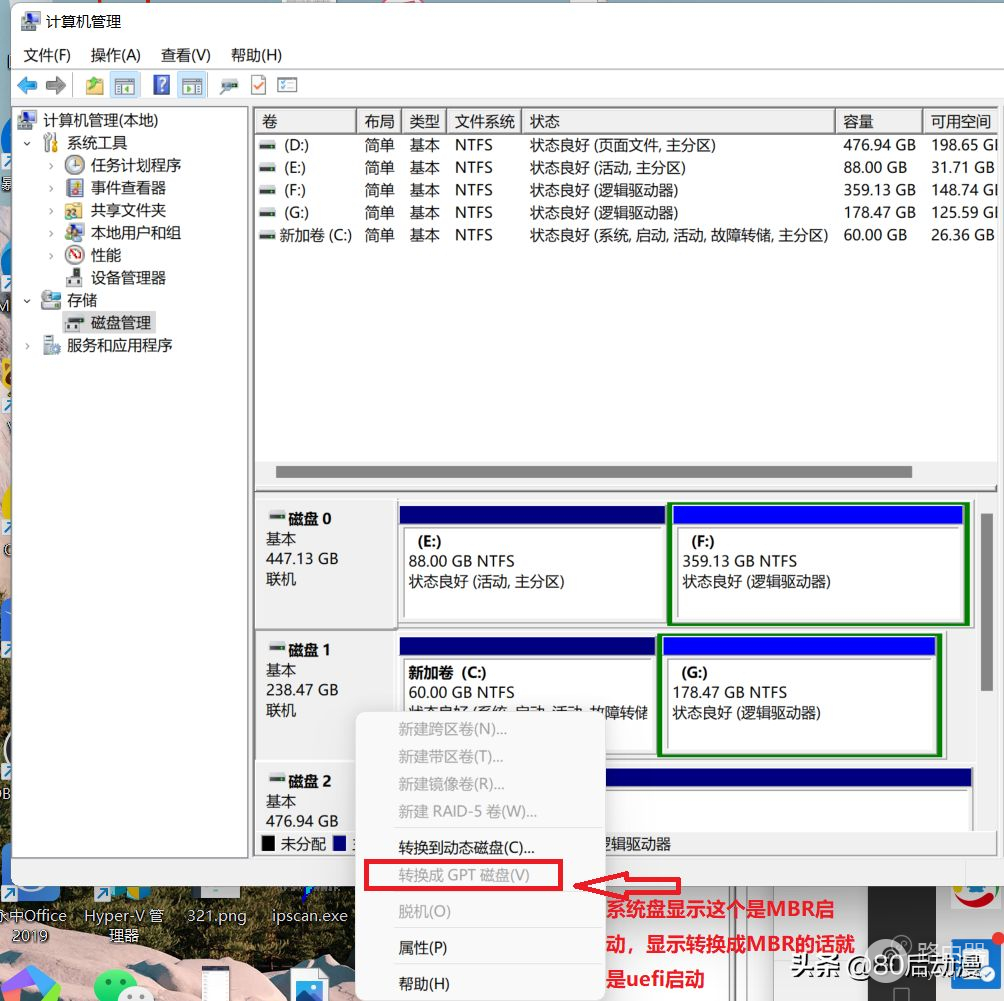Collapse the 存储 tree node
This screenshot has height=1001, width=1004.
[x=28, y=301]
